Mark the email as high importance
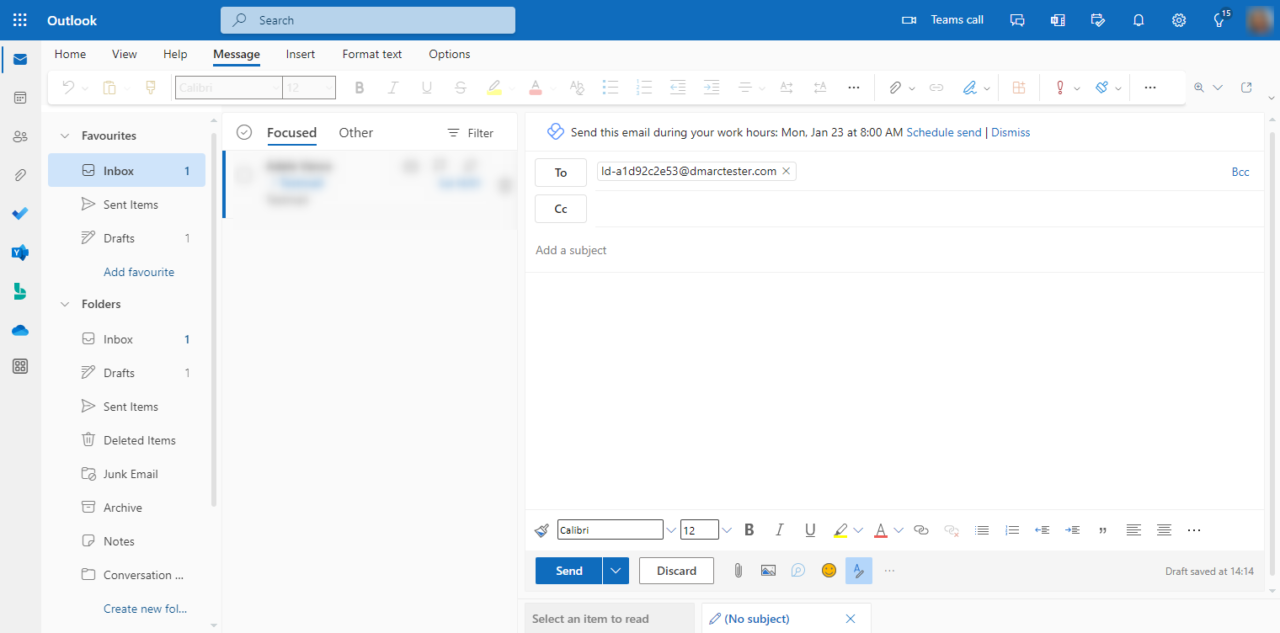The image size is (1280, 633). coord(1060,87)
